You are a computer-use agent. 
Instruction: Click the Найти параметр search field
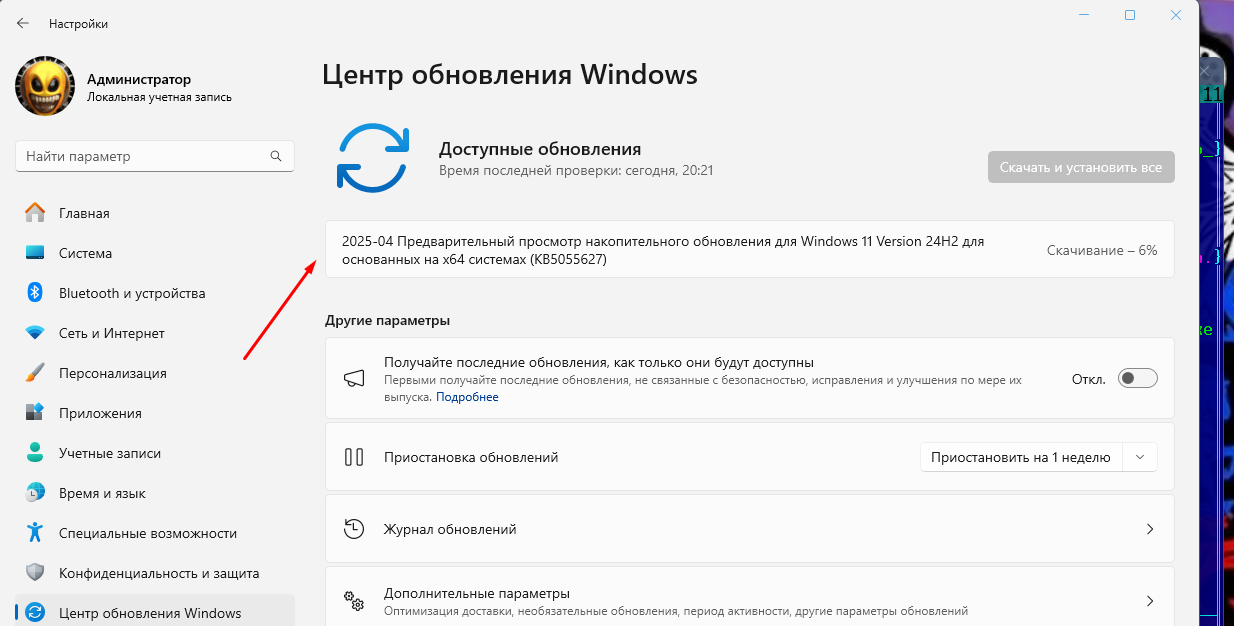pos(155,156)
